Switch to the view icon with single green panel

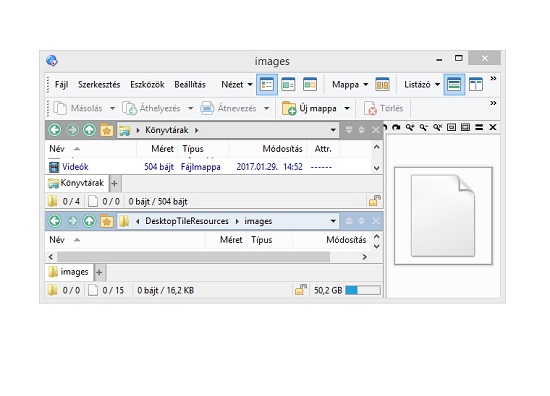pos(288,85)
